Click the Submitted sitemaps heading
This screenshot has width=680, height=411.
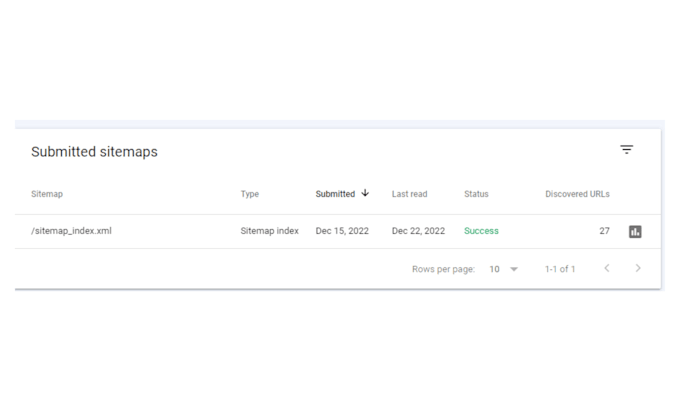click(94, 152)
